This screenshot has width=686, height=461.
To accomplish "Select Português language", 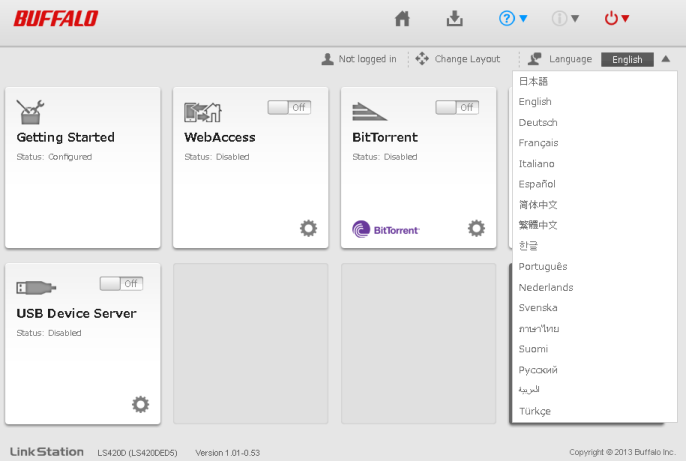I will click(x=594, y=266).
